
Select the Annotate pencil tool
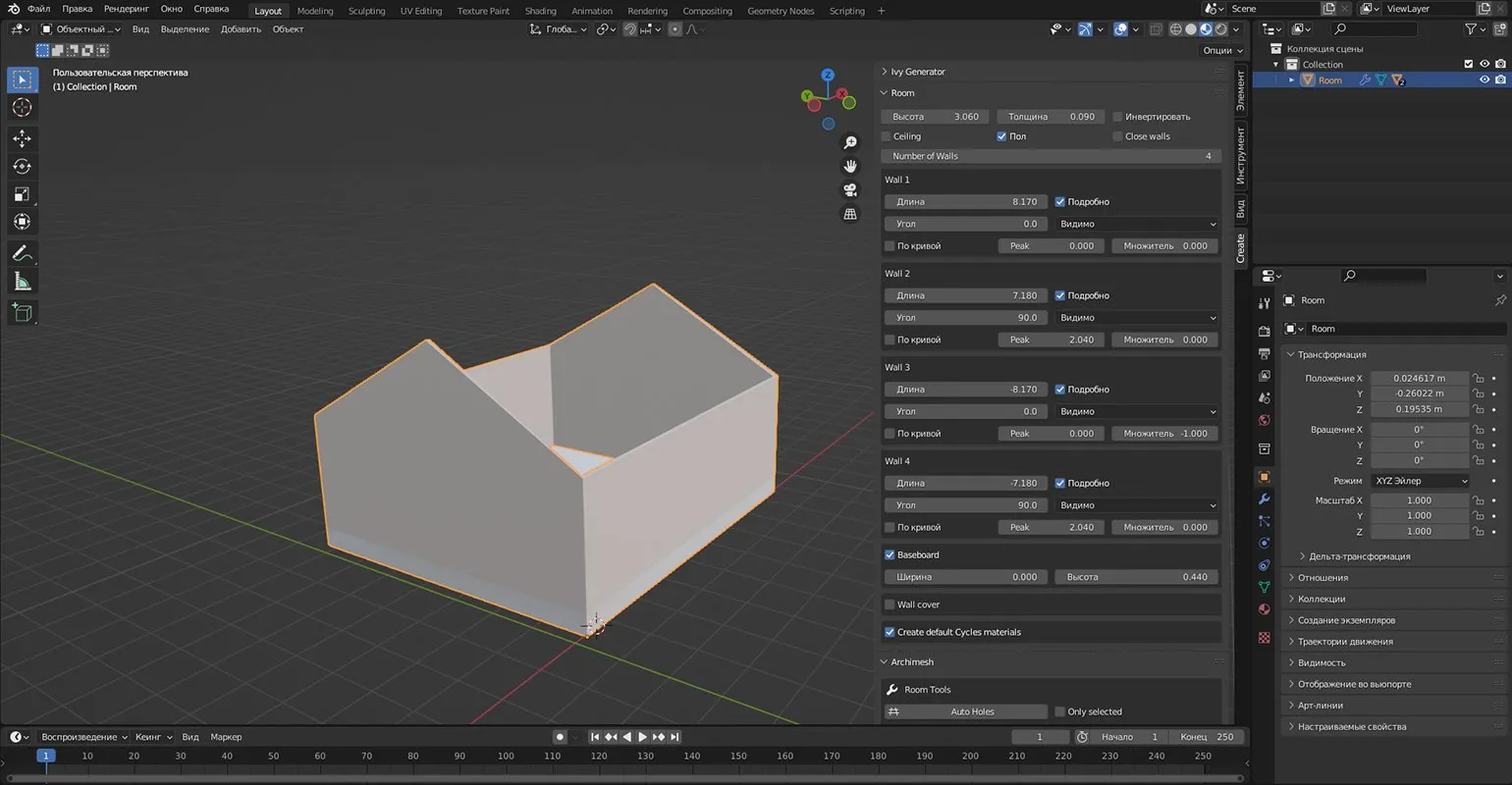(x=22, y=253)
